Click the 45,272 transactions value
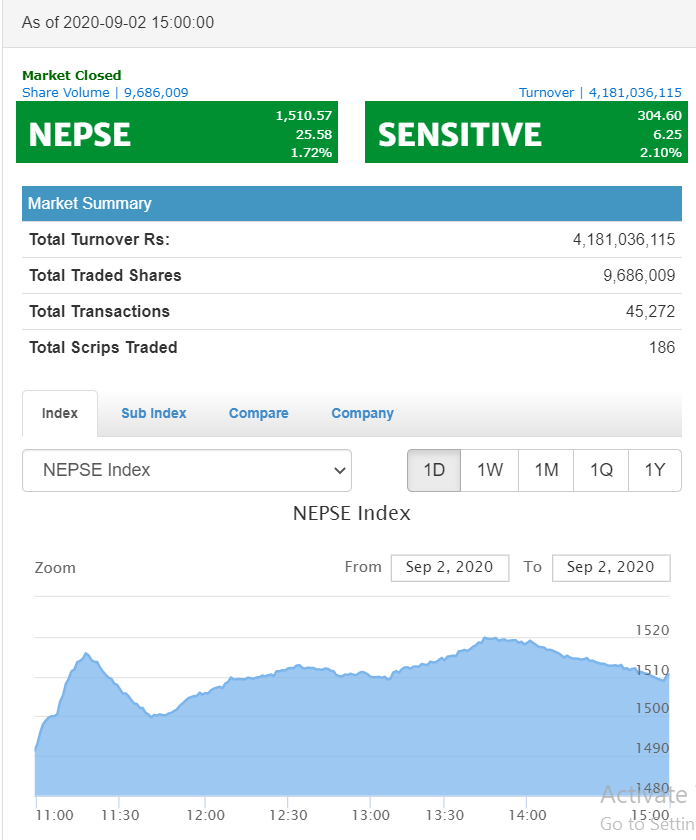The height and width of the screenshot is (840, 696). pos(650,311)
